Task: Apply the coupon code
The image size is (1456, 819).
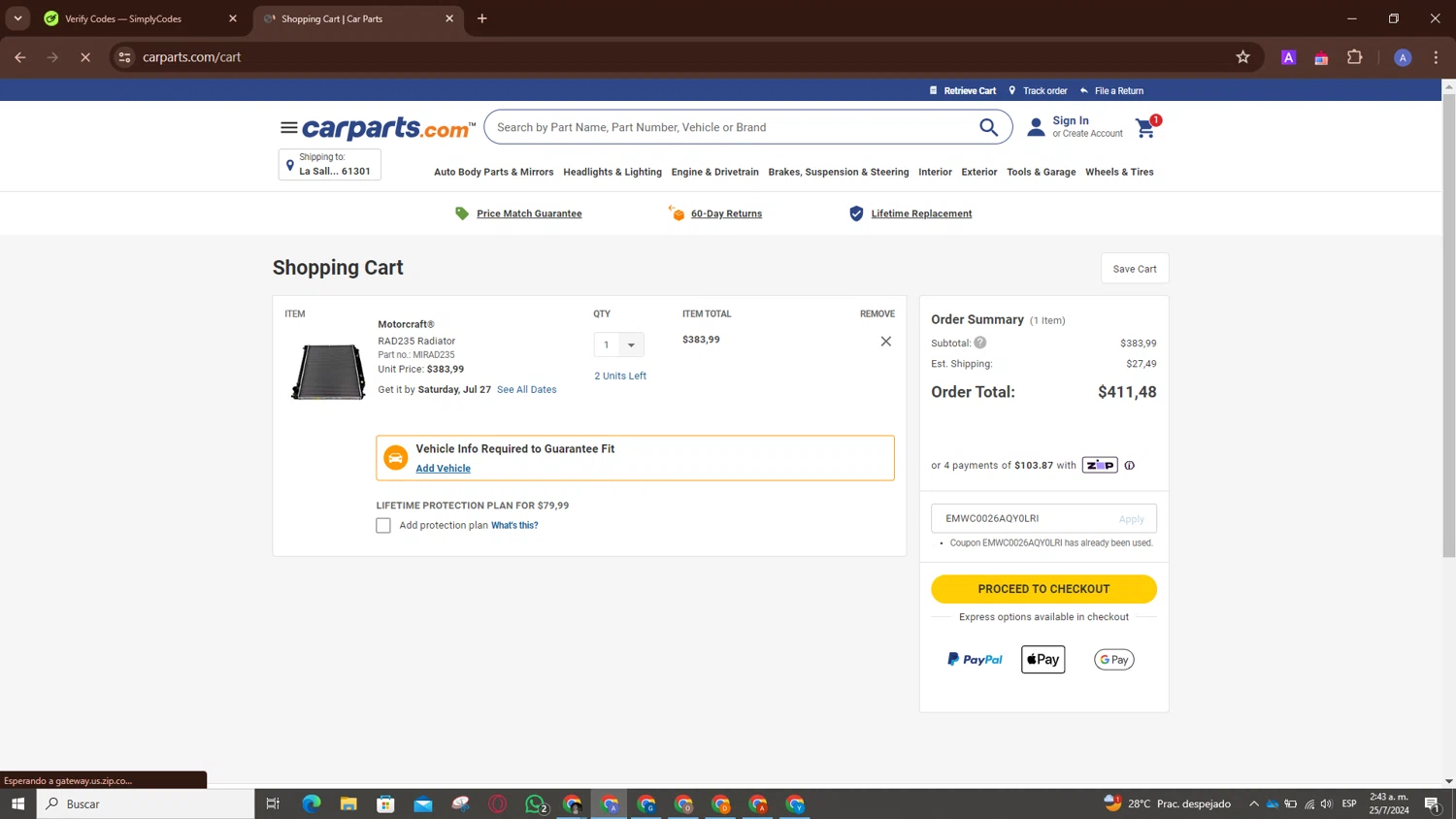Action: click(1131, 519)
